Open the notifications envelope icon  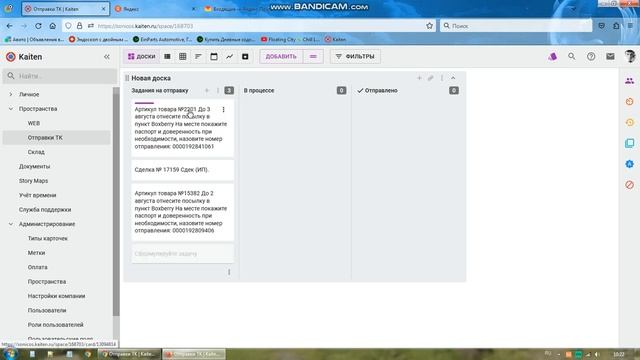pos(610,56)
